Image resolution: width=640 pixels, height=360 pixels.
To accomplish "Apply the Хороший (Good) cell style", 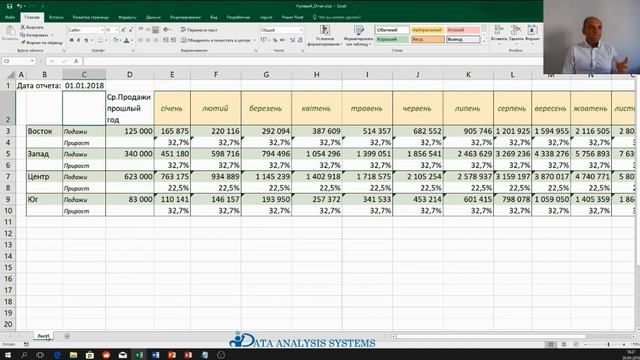I will pos(392,39).
